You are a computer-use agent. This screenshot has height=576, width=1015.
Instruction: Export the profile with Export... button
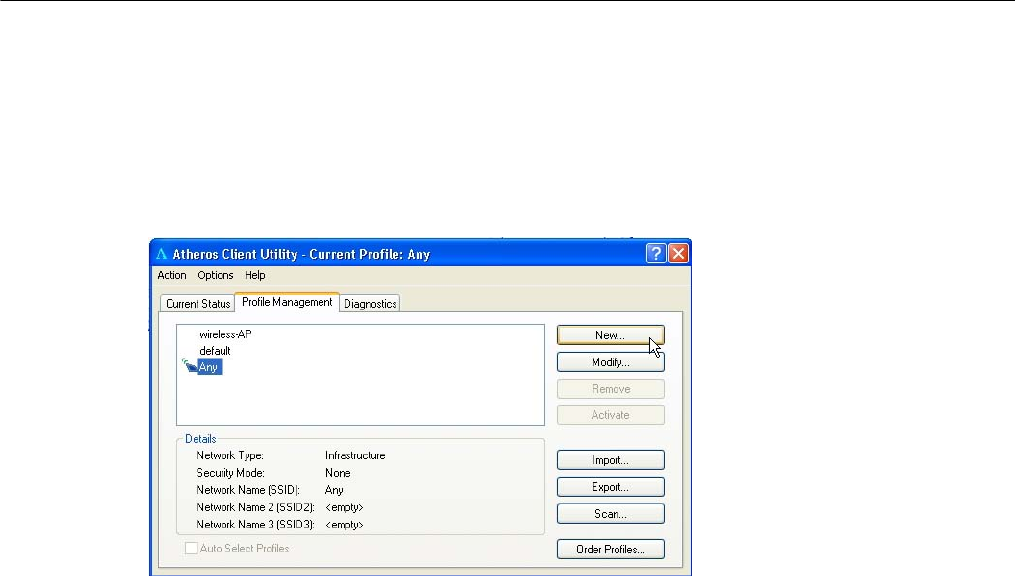610,487
